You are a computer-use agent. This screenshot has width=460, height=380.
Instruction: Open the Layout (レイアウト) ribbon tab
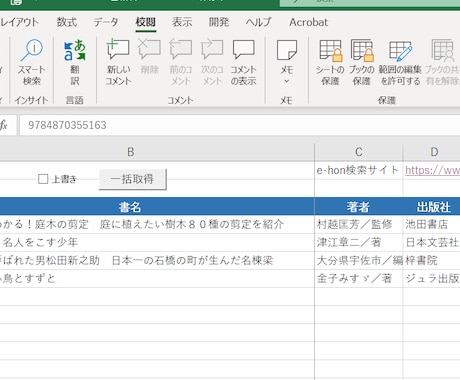(x=19, y=22)
